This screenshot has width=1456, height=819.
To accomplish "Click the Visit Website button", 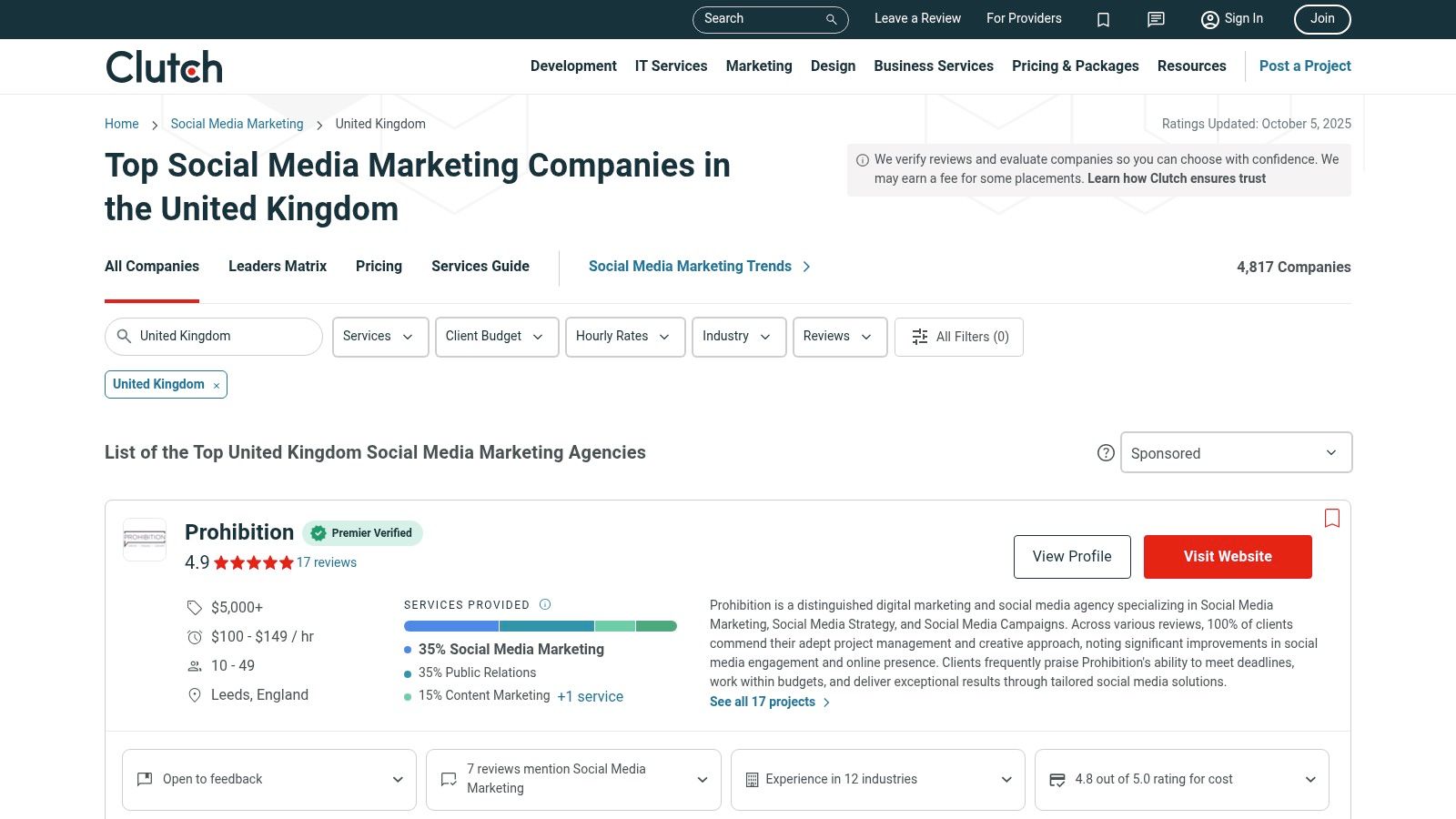I will pyautogui.click(x=1227, y=557).
